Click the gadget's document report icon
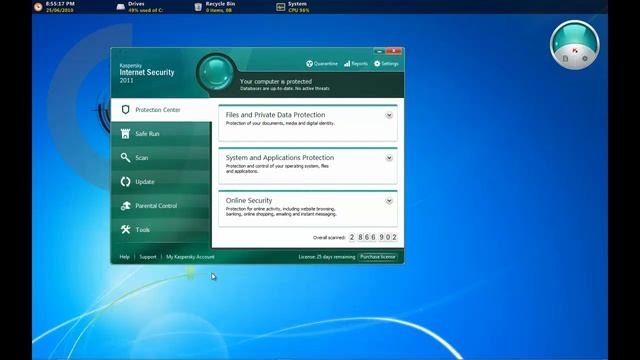 pos(565,59)
